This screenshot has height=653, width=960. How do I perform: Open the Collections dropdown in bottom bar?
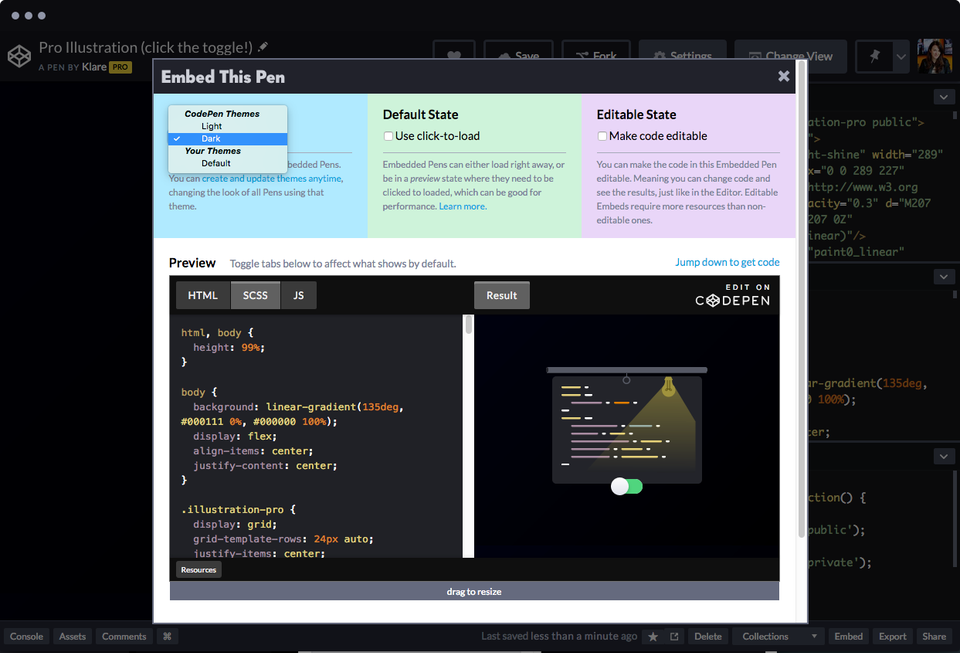click(777, 636)
